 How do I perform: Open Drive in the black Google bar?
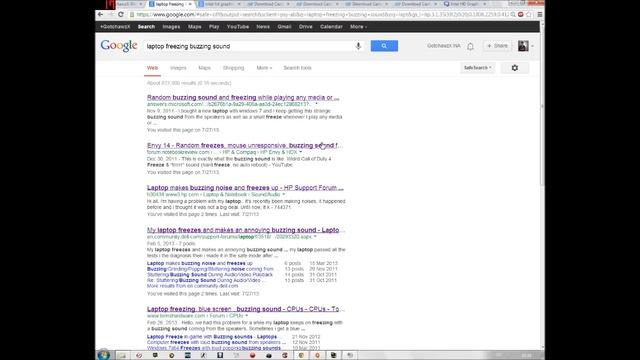[x=305, y=27]
